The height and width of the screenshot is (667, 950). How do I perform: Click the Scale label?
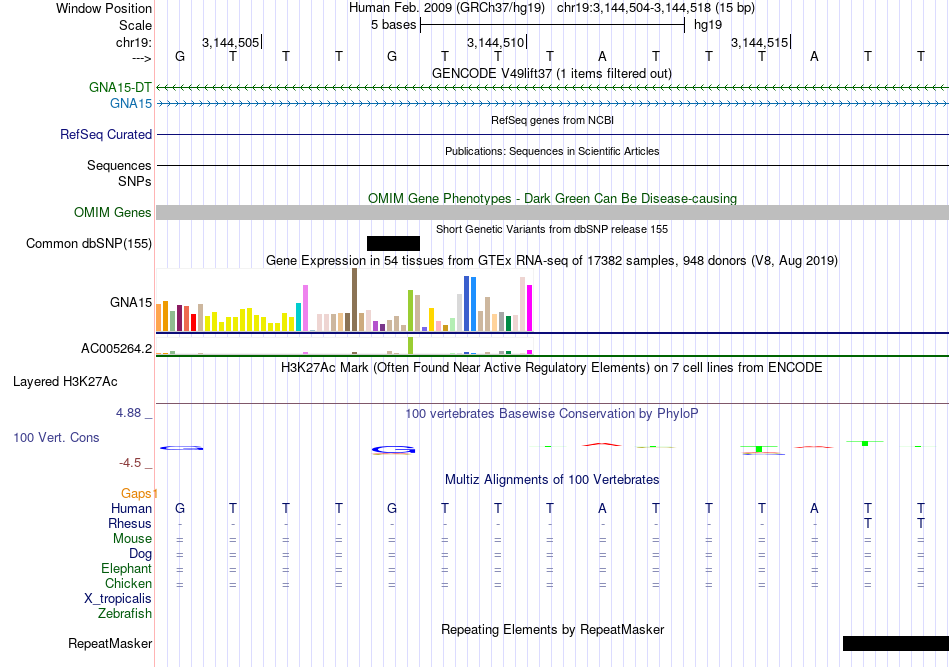pos(135,25)
